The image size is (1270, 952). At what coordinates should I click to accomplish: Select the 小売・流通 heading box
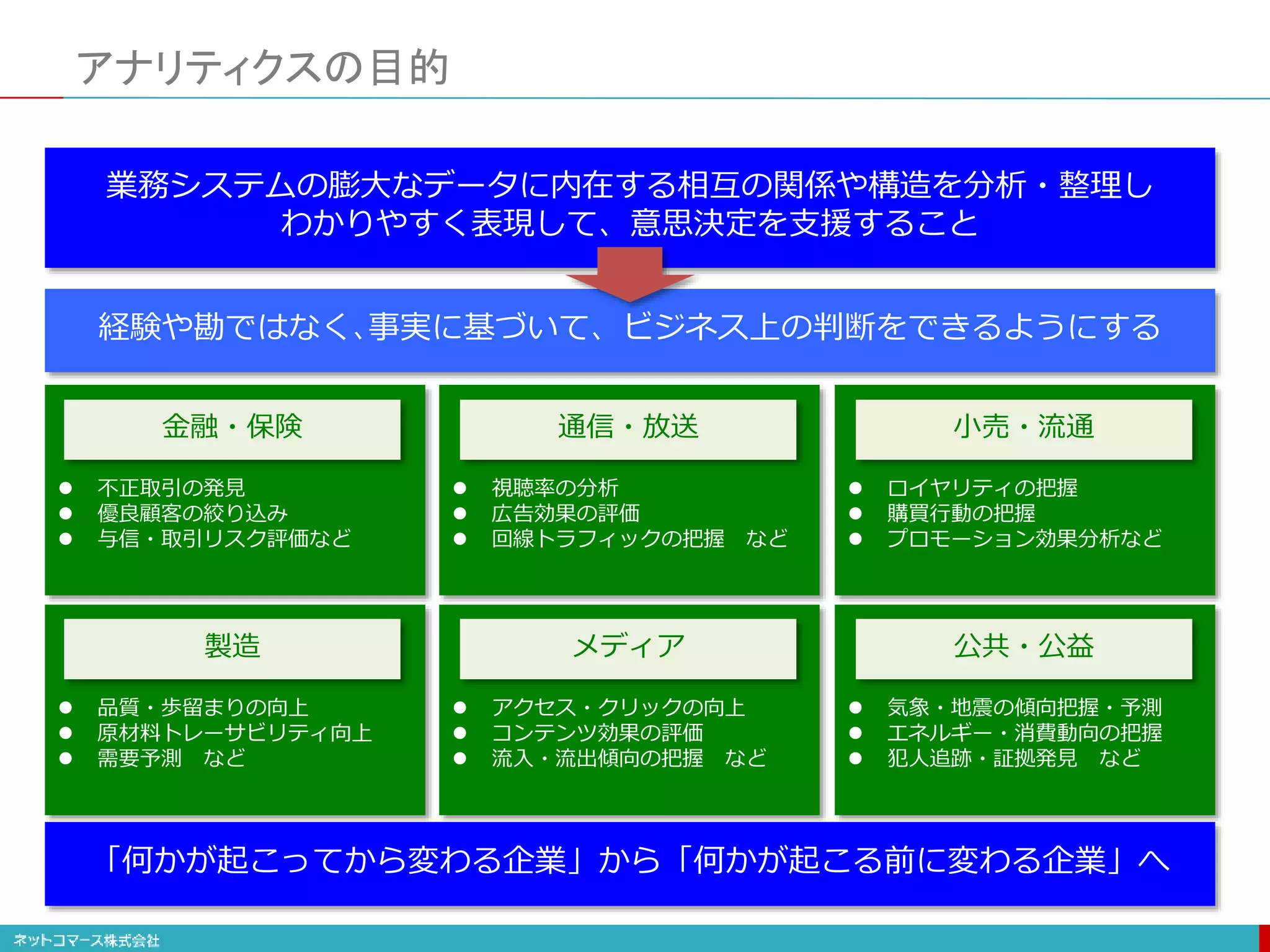[1023, 429]
